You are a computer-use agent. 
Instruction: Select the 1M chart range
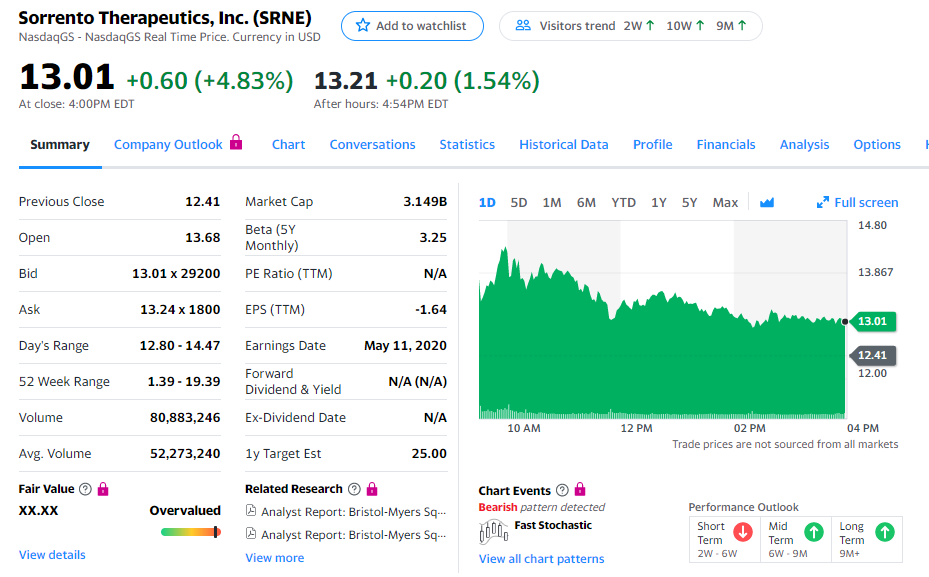point(552,203)
